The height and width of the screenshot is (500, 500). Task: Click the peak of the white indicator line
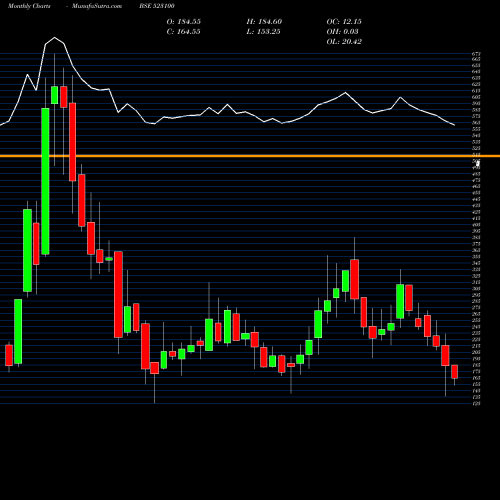coord(55,37)
